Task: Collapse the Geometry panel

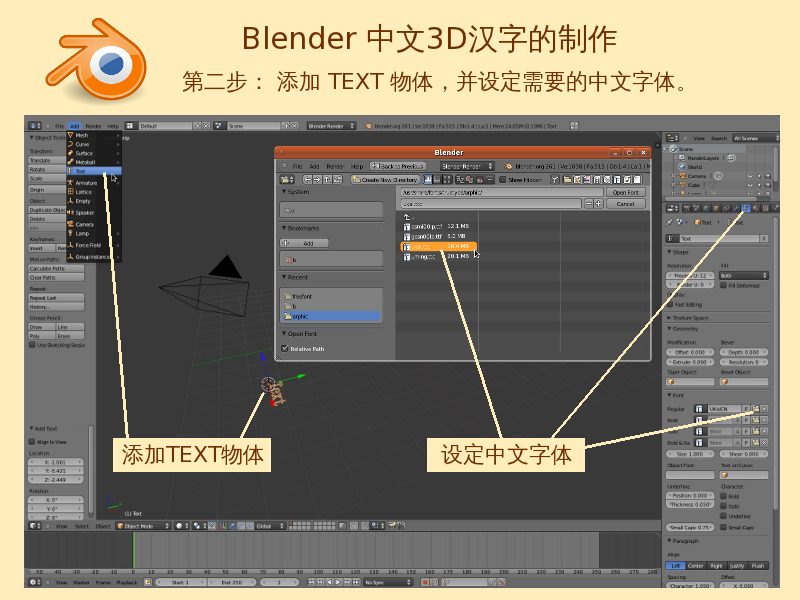Action: [669, 329]
